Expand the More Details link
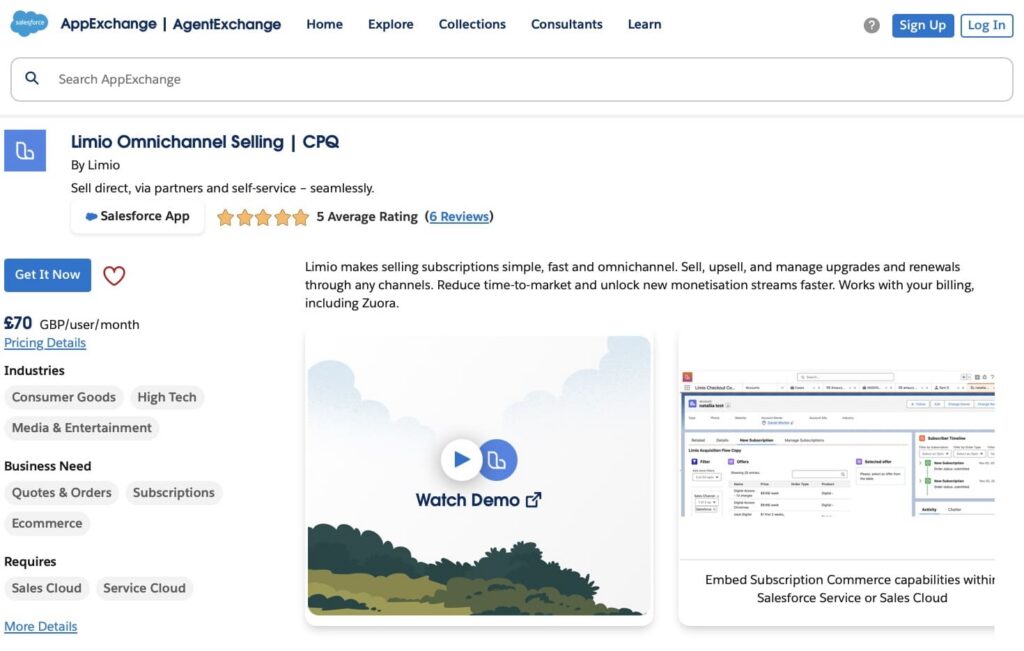The width and height of the screenshot is (1024, 651). click(x=40, y=626)
